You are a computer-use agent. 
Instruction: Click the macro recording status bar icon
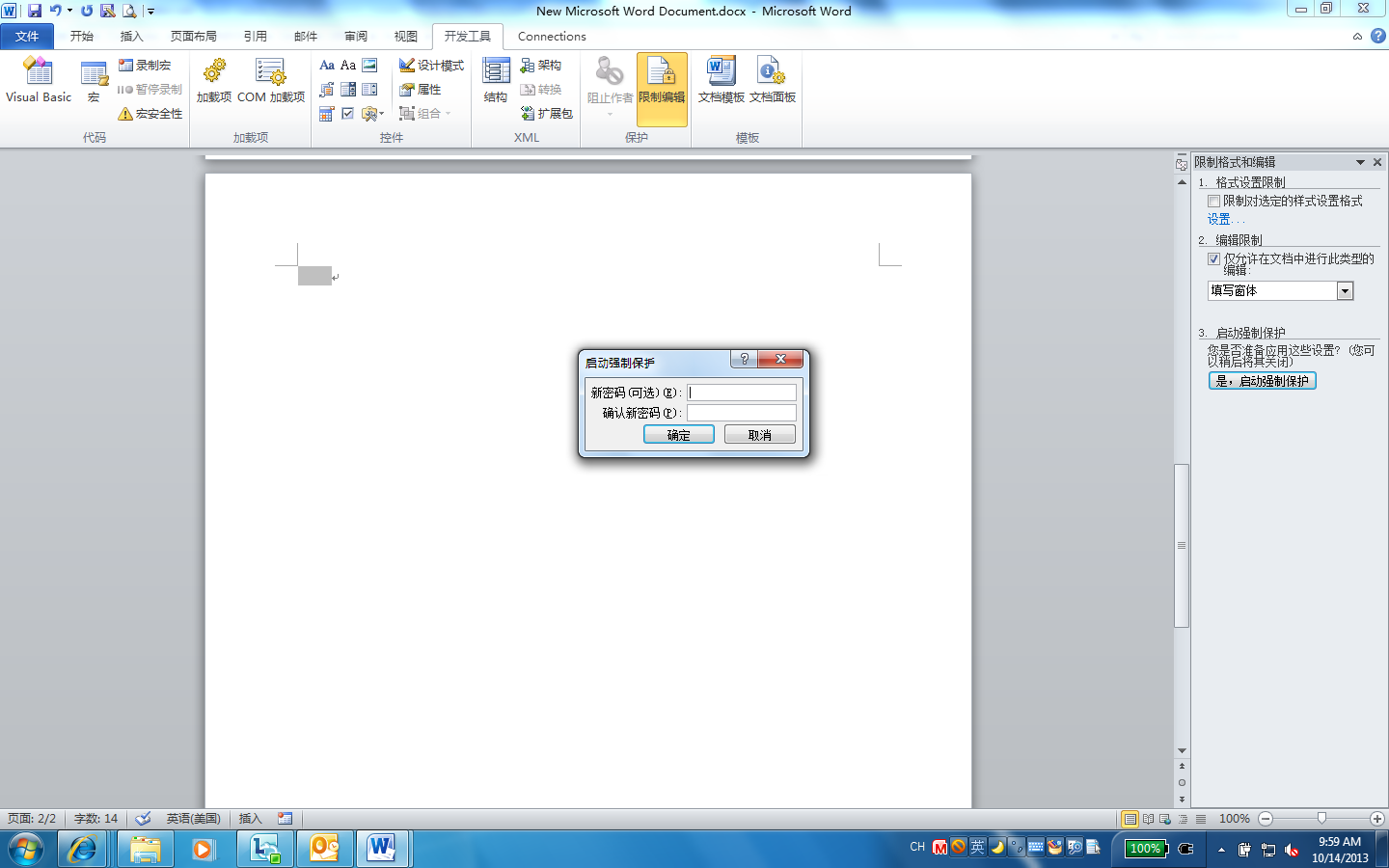coord(285,818)
